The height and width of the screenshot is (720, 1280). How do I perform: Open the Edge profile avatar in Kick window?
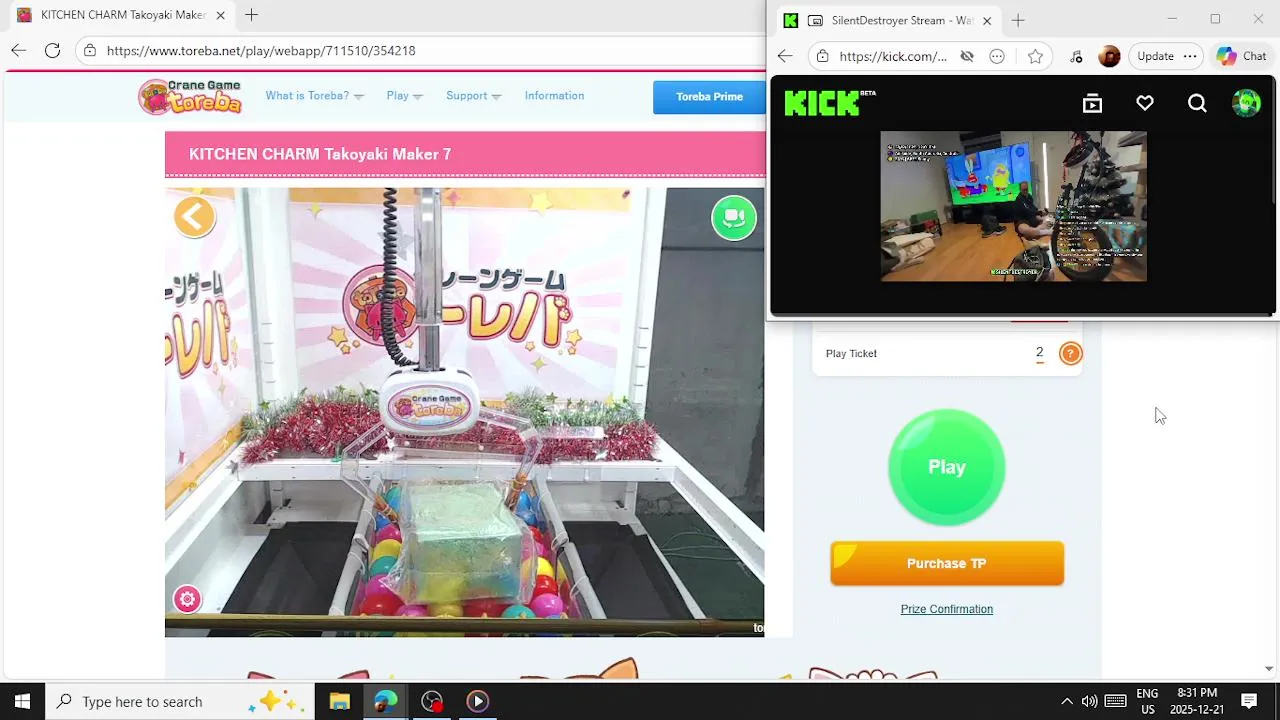(1109, 56)
